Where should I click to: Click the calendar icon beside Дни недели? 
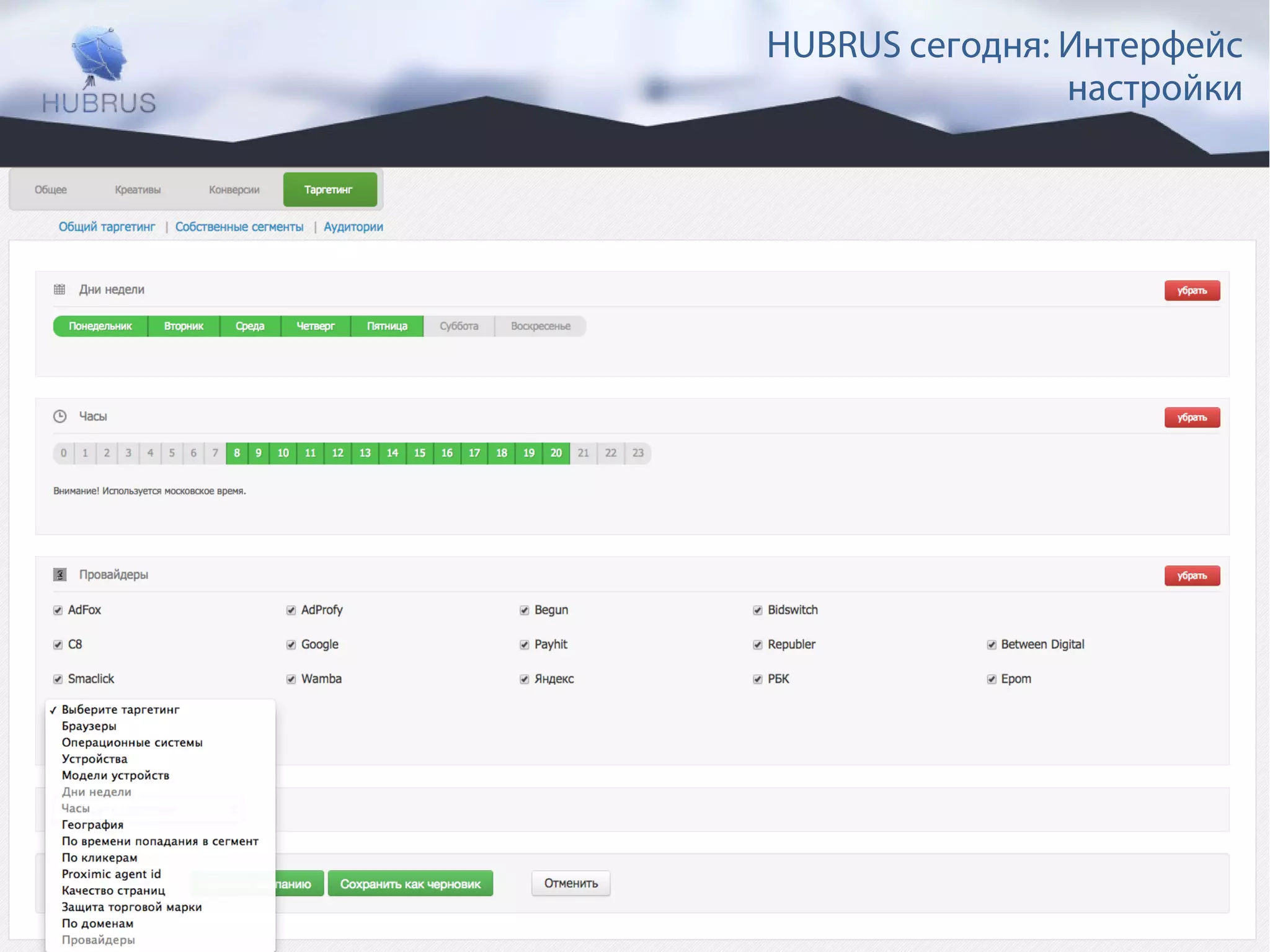click(x=60, y=289)
